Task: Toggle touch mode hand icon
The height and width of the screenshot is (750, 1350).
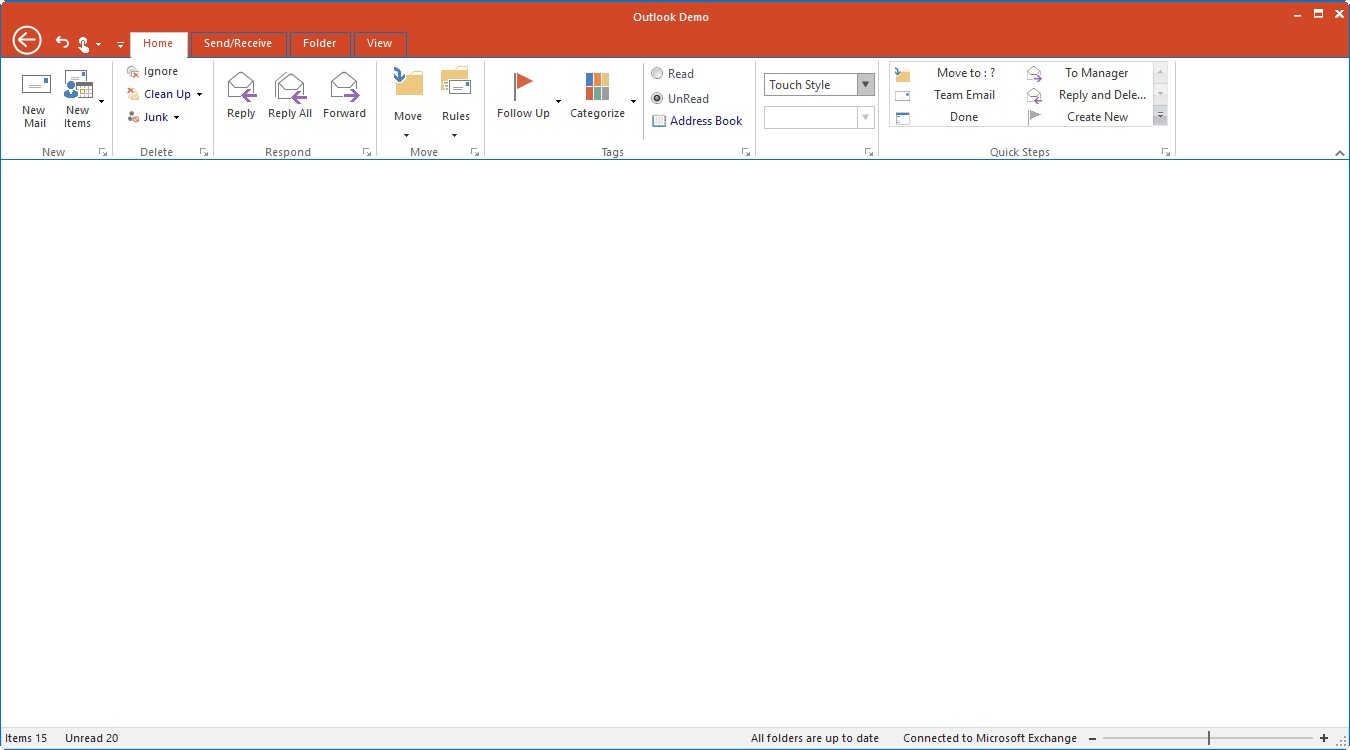Action: tap(83, 43)
